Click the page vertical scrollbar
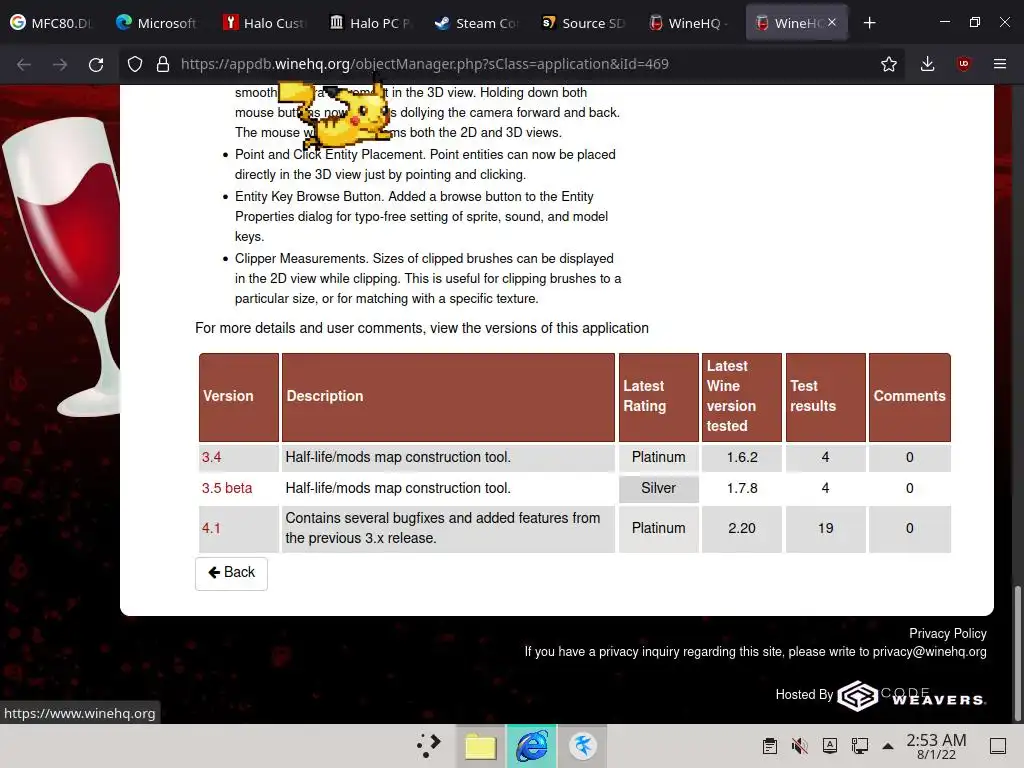The height and width of the screenshot is (768, 1024). tap(1017, 653)
